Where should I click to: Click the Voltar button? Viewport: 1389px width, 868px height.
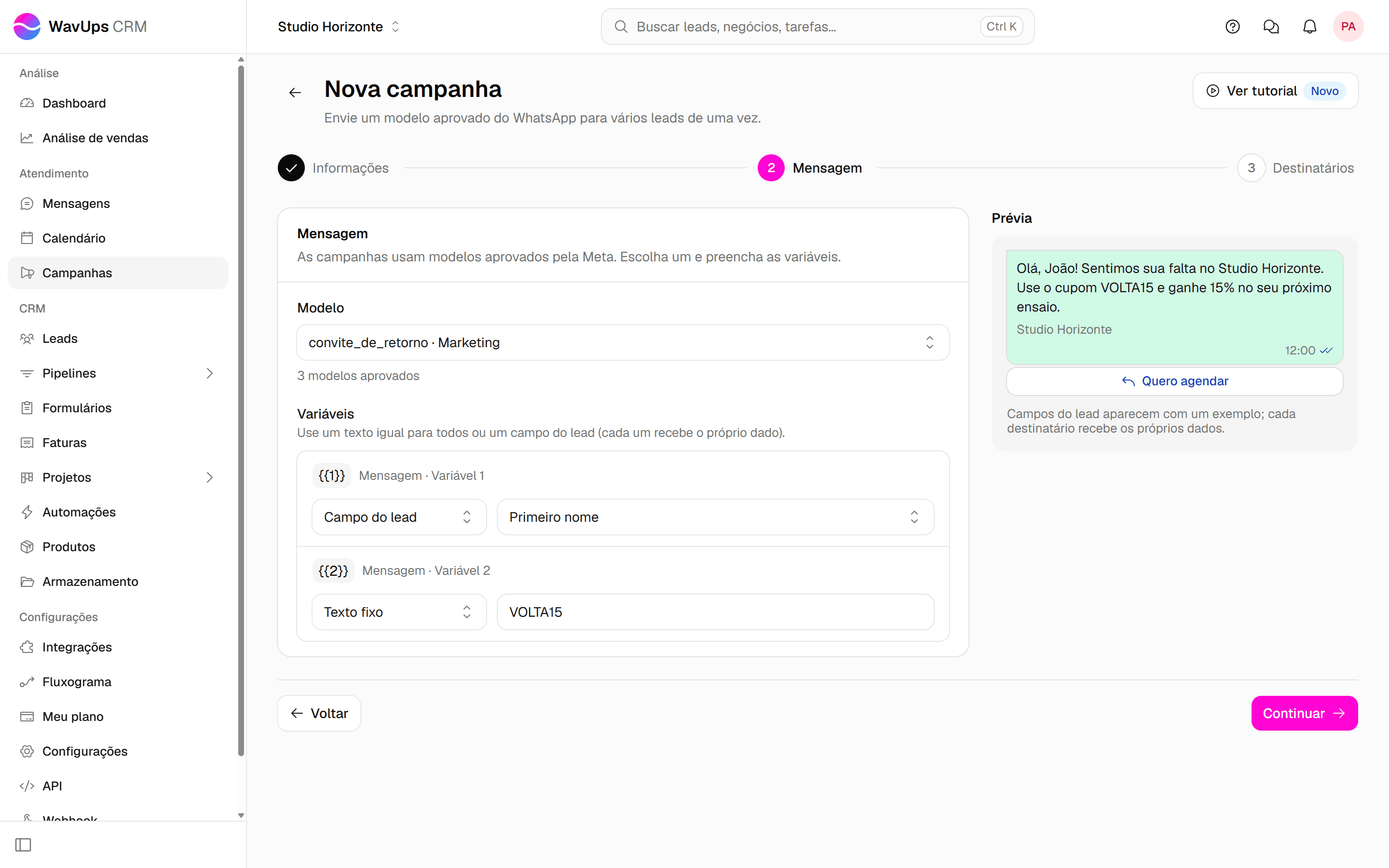pos(319,713)
